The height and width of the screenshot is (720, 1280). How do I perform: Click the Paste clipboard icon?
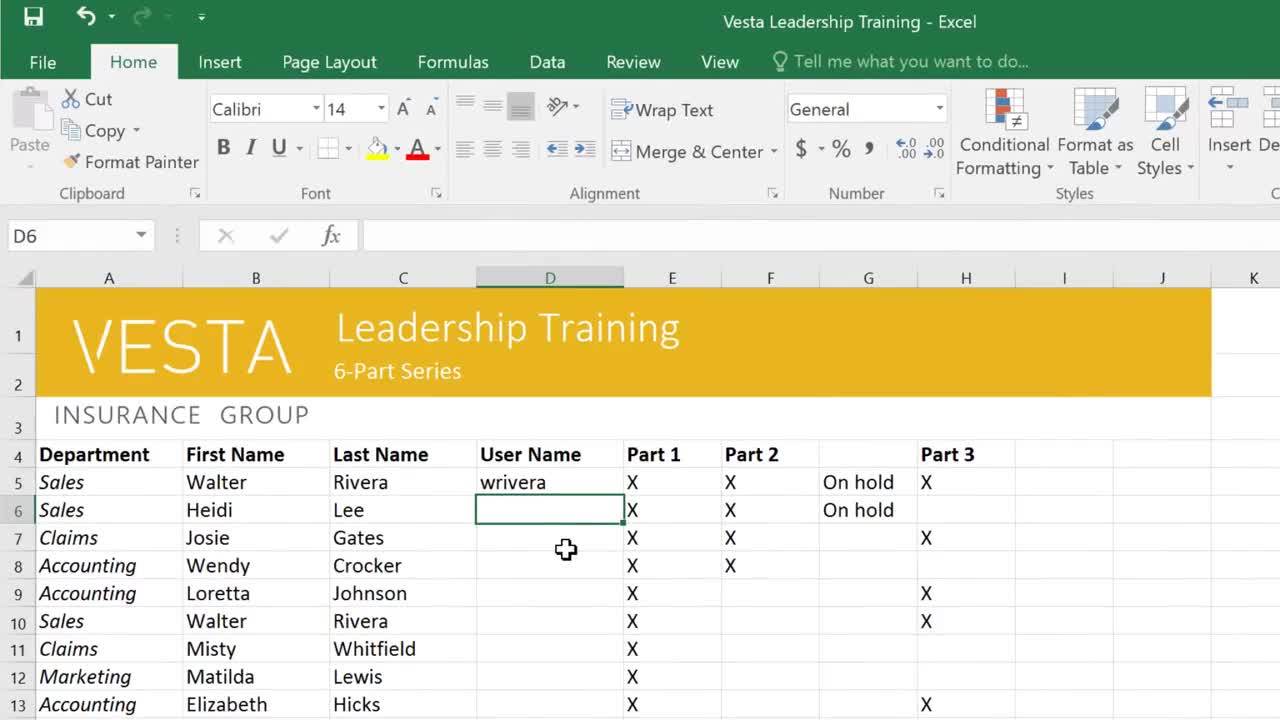30,110
